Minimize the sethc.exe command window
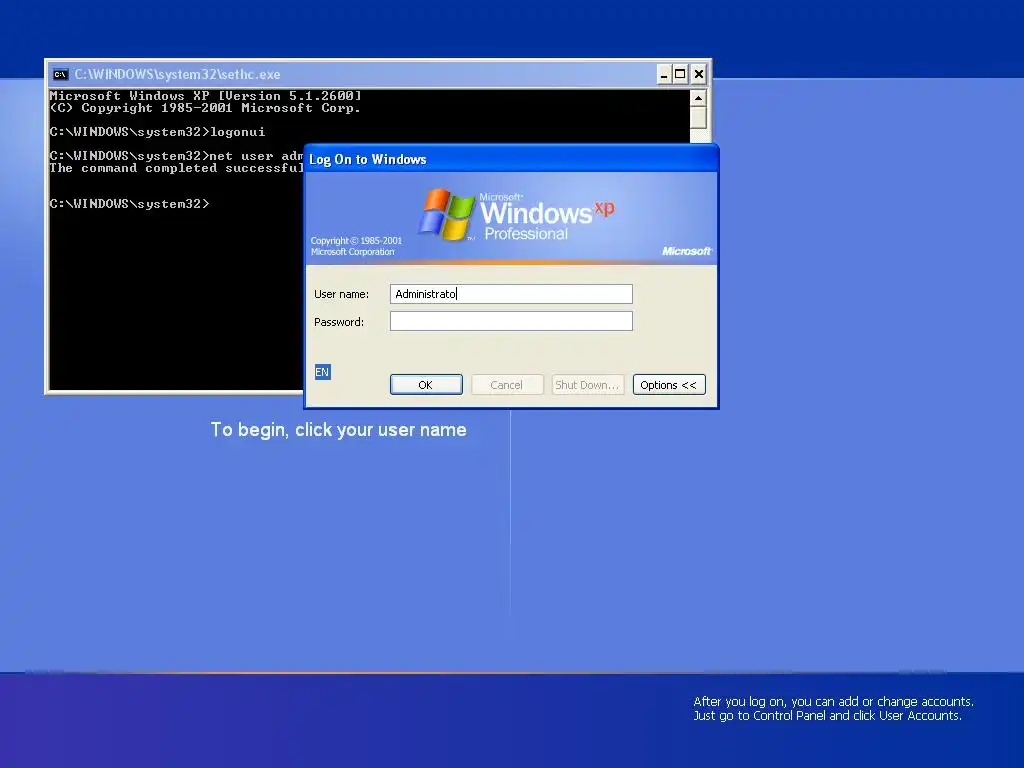 (x=664, y=74)
